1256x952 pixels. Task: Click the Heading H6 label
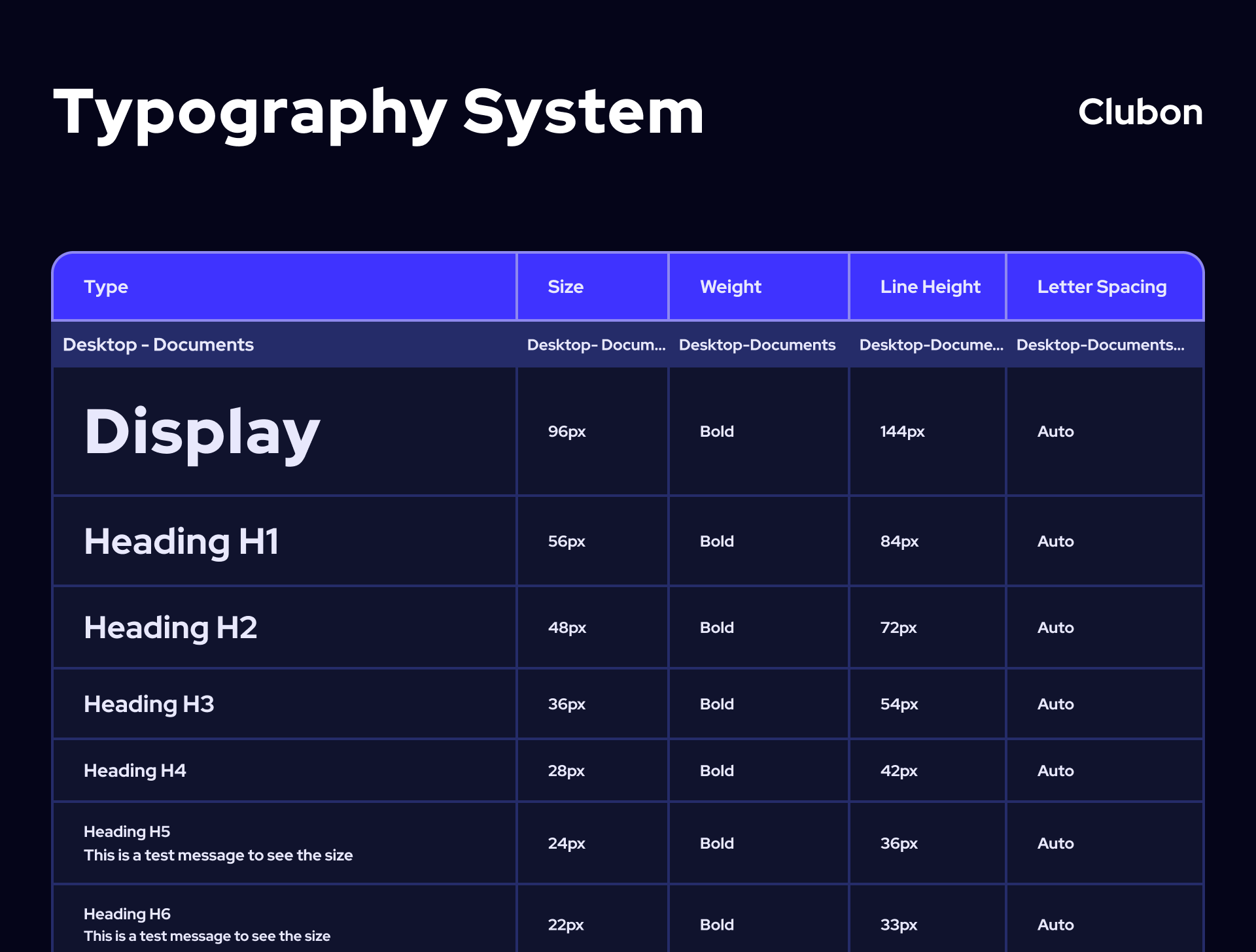click(127, 914)
